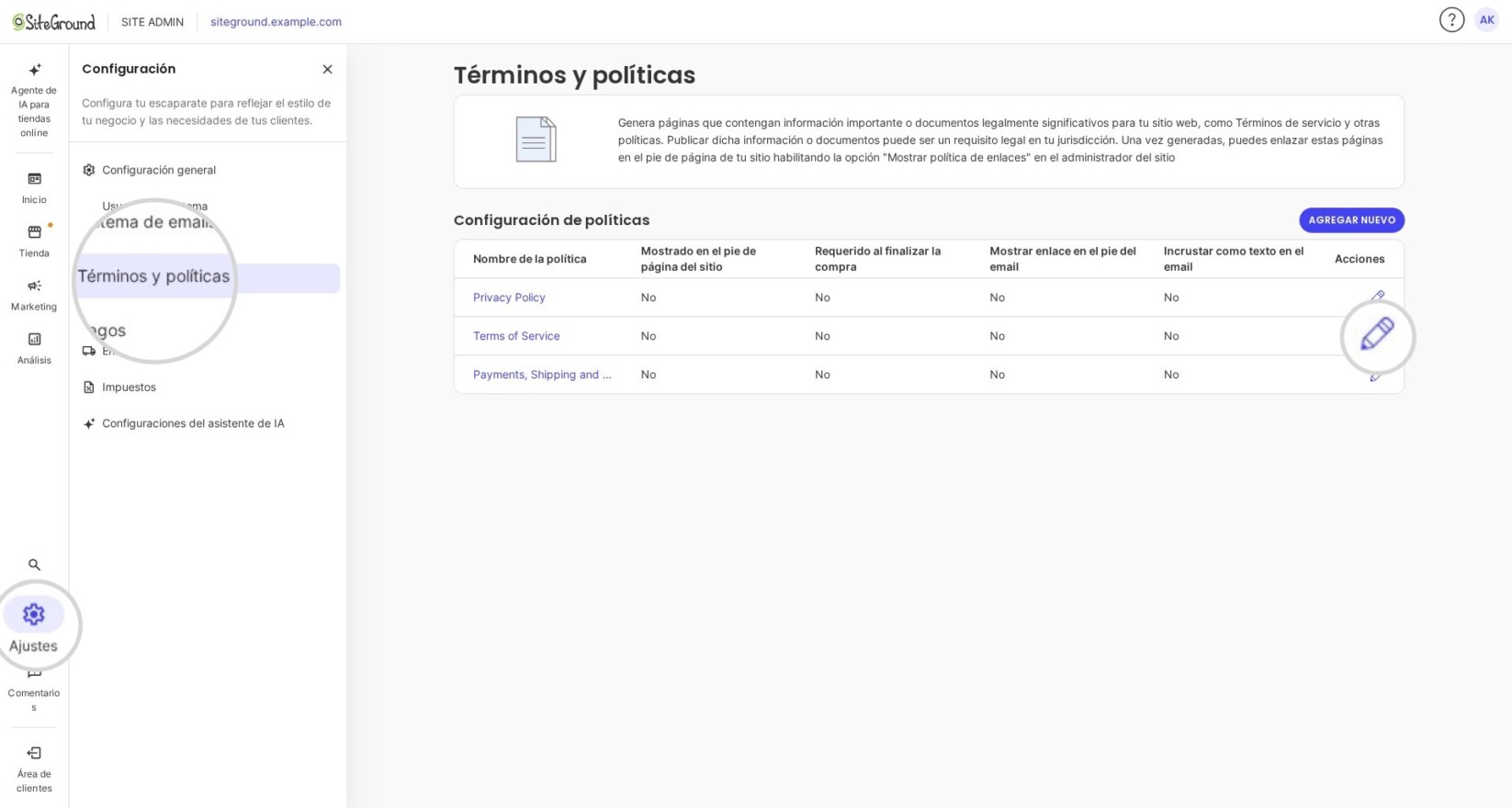
Task: Open the Marketing section
Action: (x=34, y=295)
